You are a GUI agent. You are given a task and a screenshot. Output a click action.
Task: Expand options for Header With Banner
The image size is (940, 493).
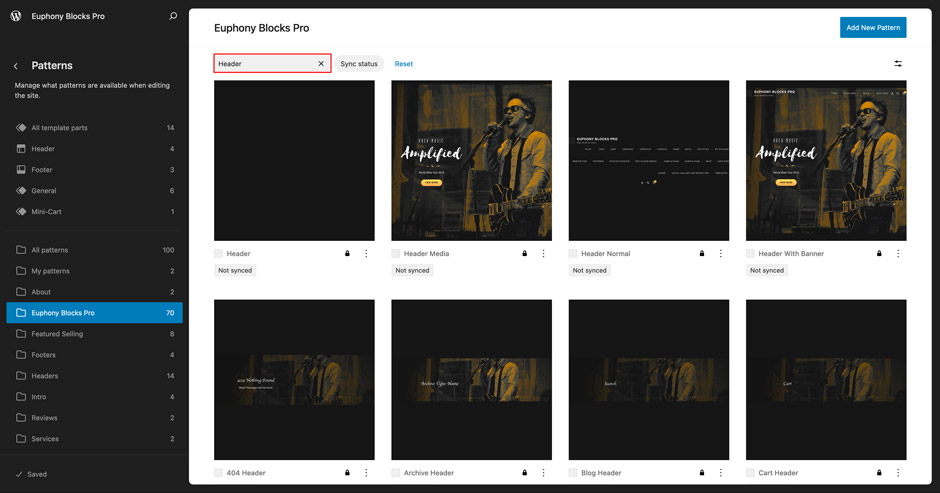[898, 254]
